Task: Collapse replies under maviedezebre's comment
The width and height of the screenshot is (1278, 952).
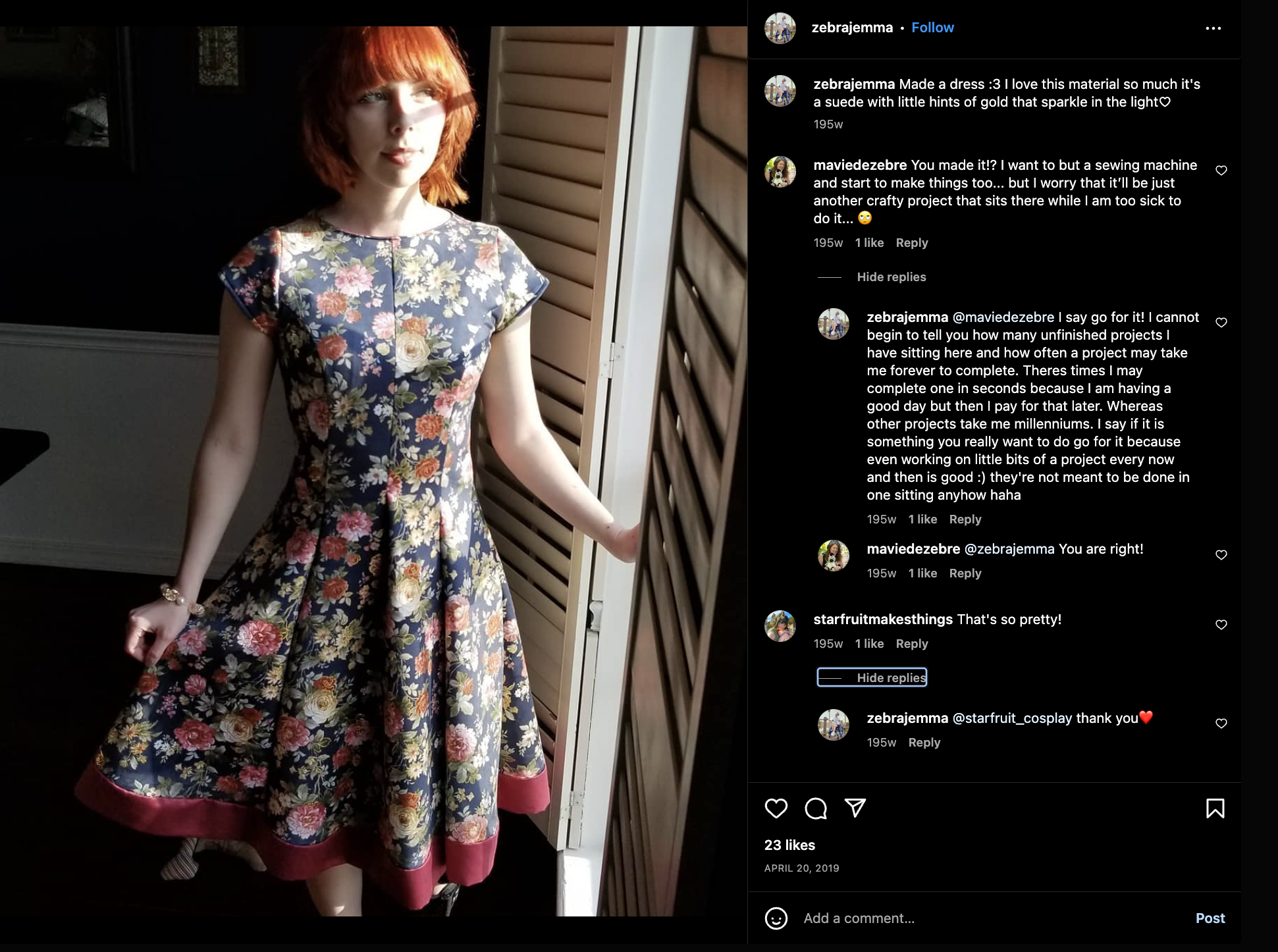Action: pyautogui.click(x=891, y=277)
